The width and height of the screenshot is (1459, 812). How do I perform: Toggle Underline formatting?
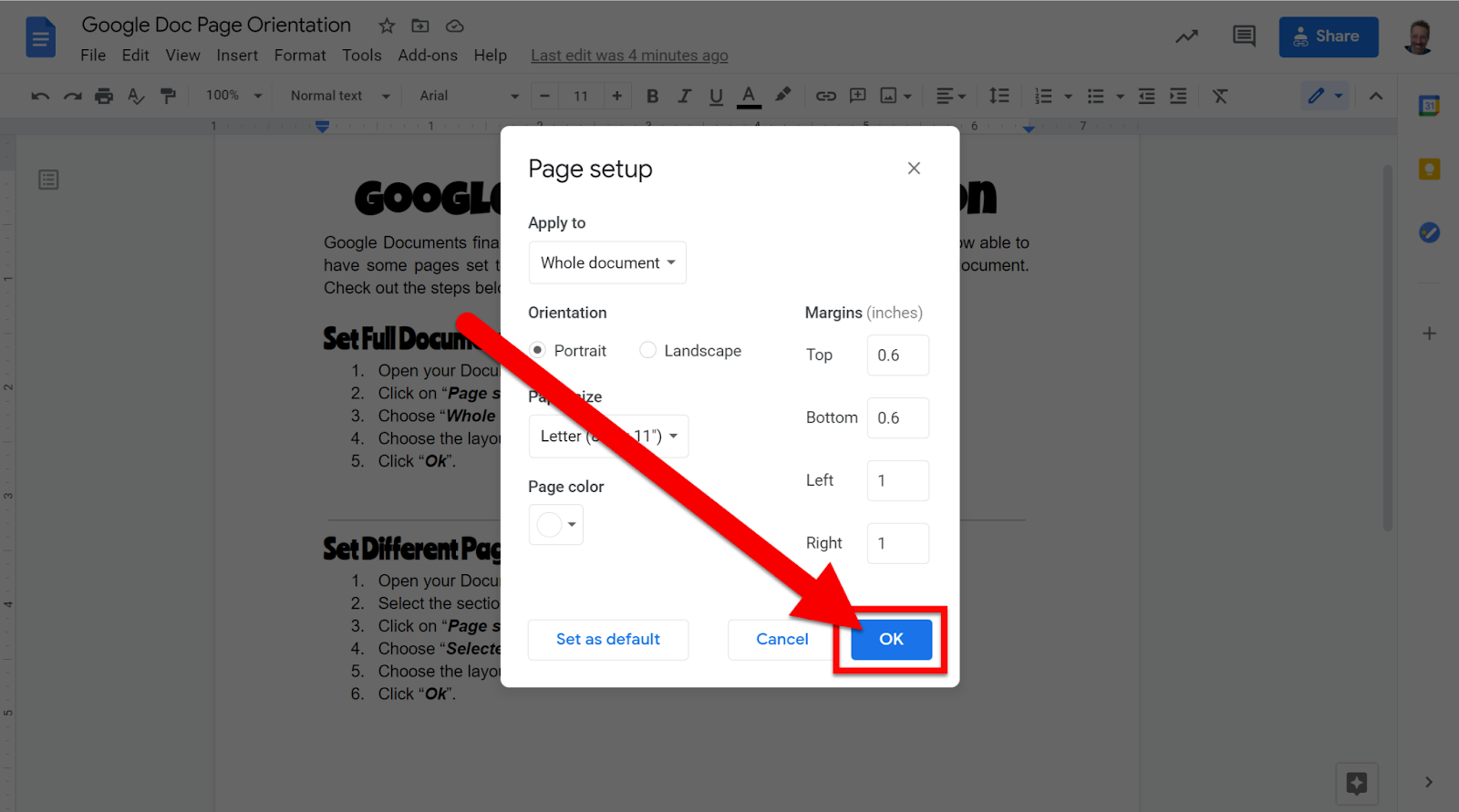716,96
